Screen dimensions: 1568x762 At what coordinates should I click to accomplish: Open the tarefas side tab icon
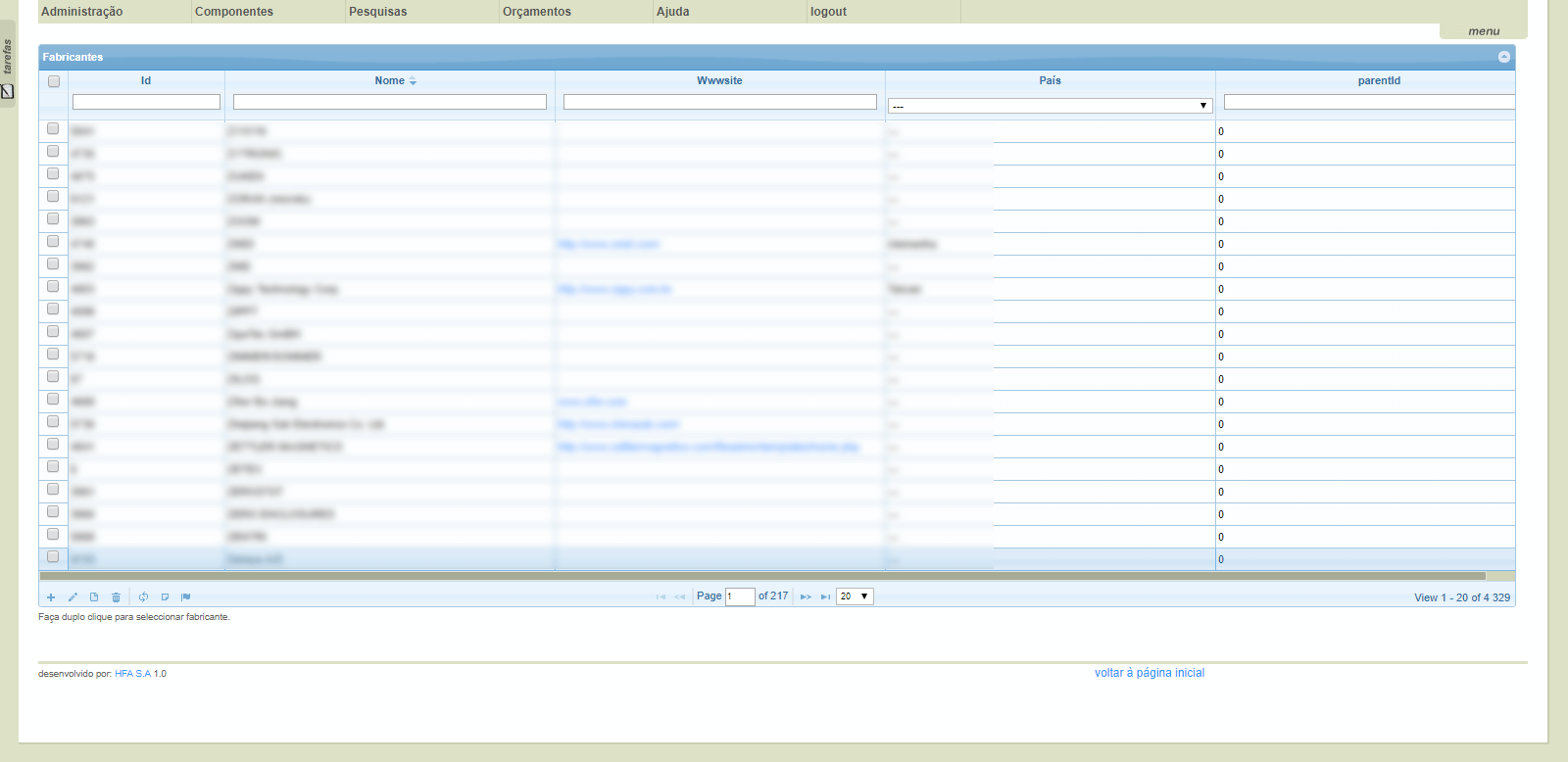pos(8,91)
